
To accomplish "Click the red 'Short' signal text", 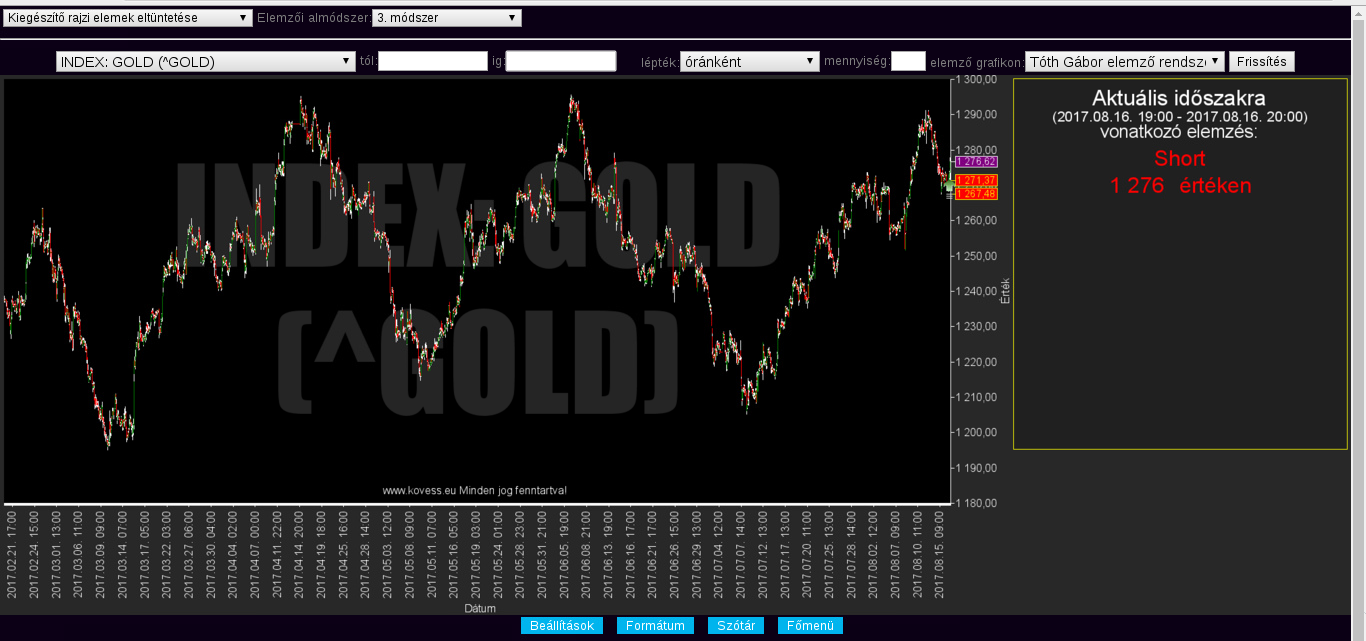I will tap(1179, 158).
